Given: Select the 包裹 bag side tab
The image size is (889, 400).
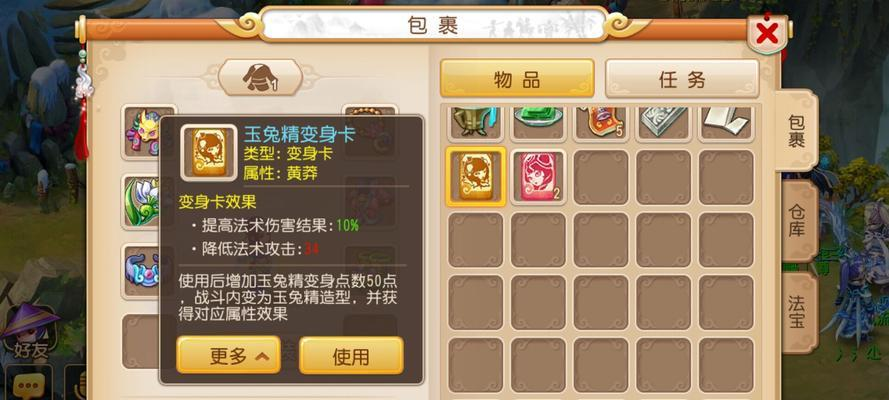Looking at the screenshot, I should click(x=796, y=130).
